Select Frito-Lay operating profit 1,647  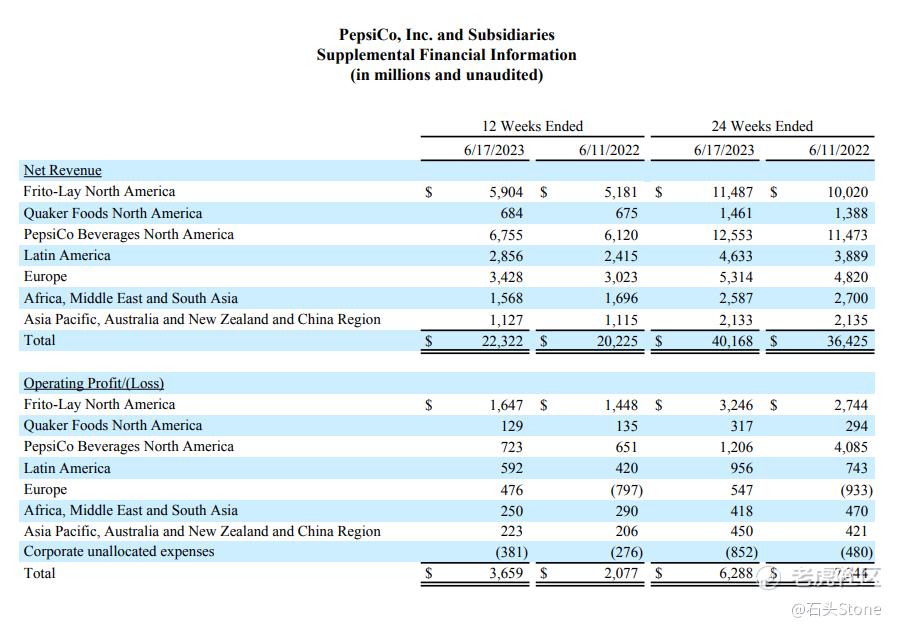[506, 406]
